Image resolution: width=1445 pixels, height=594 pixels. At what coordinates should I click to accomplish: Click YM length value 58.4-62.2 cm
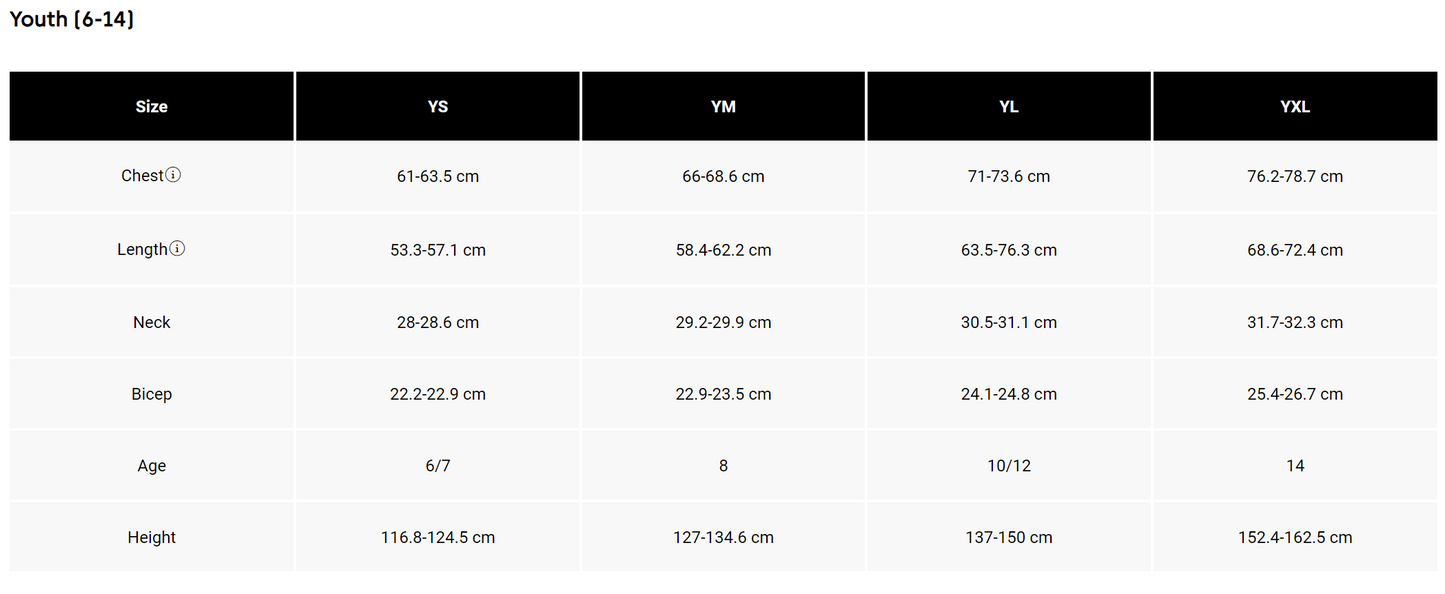click(723, 250)
